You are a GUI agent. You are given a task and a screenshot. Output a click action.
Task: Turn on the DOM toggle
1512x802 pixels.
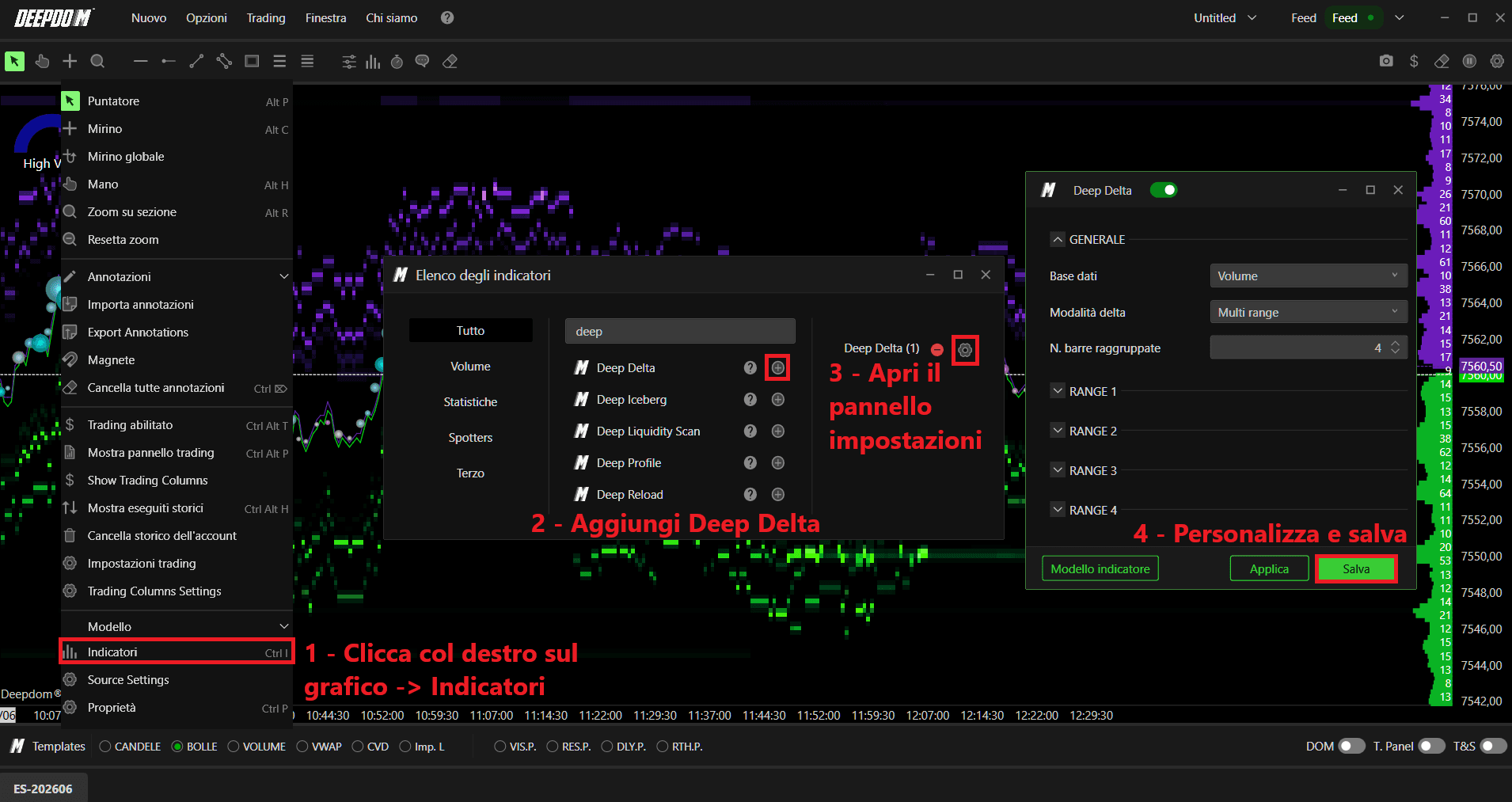[x=1351, y=746]
